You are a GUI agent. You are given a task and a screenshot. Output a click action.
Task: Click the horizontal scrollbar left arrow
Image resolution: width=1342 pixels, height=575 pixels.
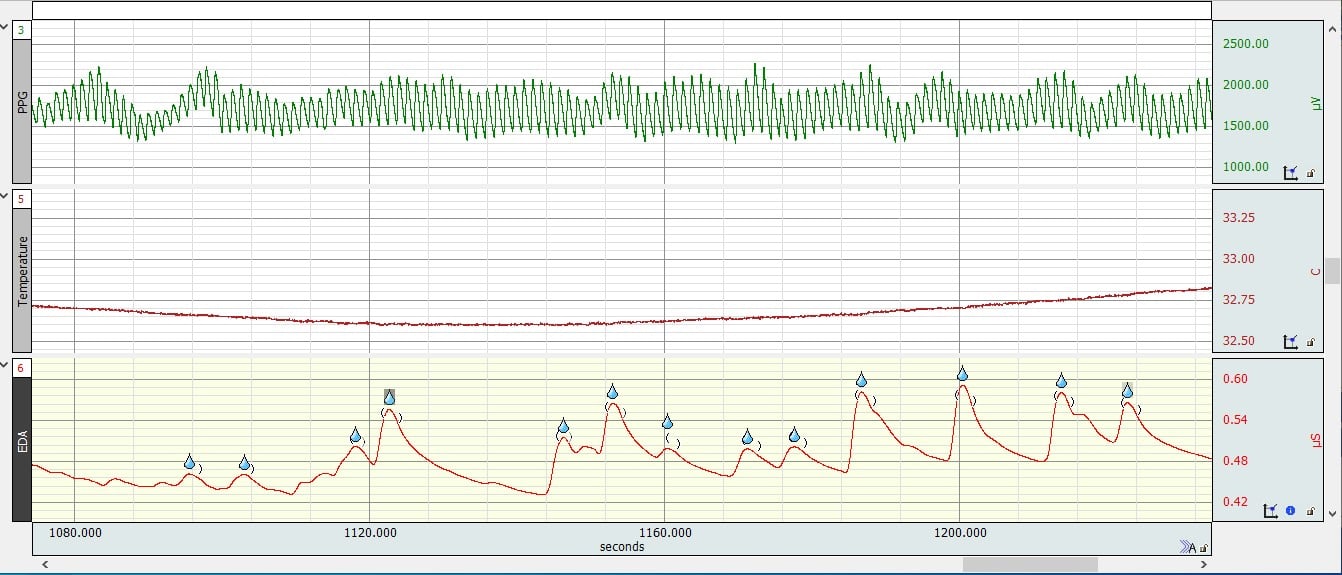(42, 565)
